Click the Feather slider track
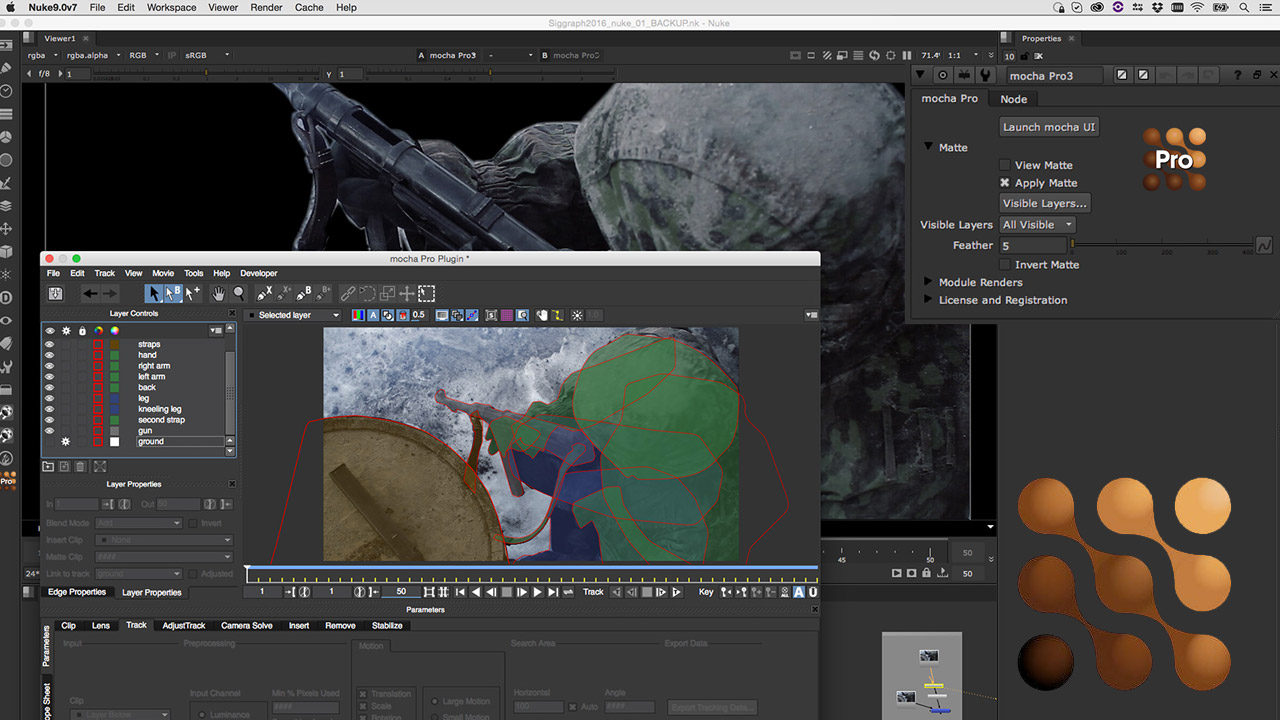 [1162, 243]
